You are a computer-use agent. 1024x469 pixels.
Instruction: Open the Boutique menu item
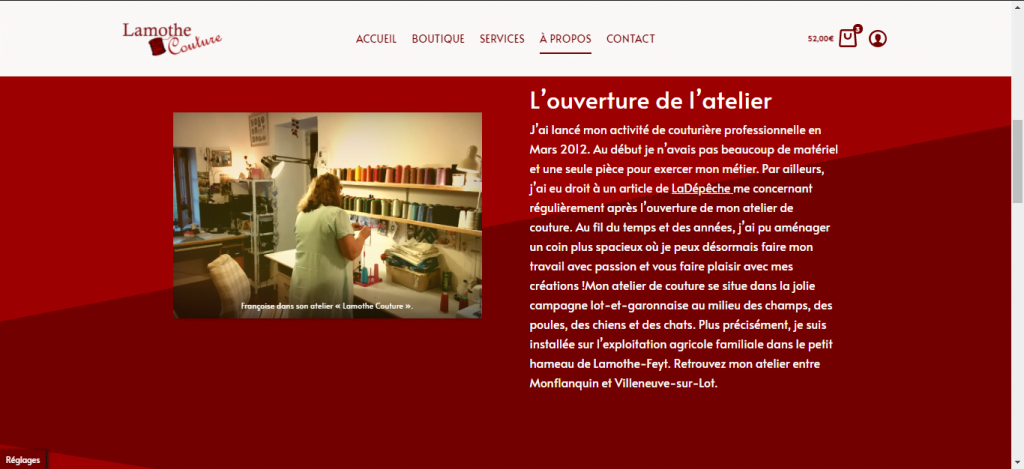tap(438, 39)
